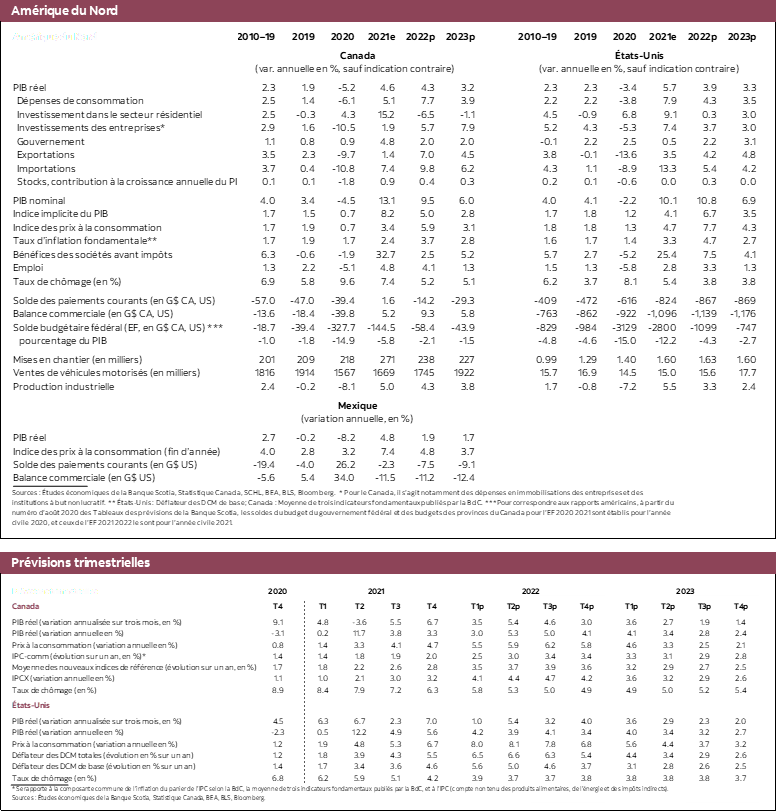
Task: Click right end of Prévisions trimestrielles bar
Action: pyautogui.click(x=740, y=563)
